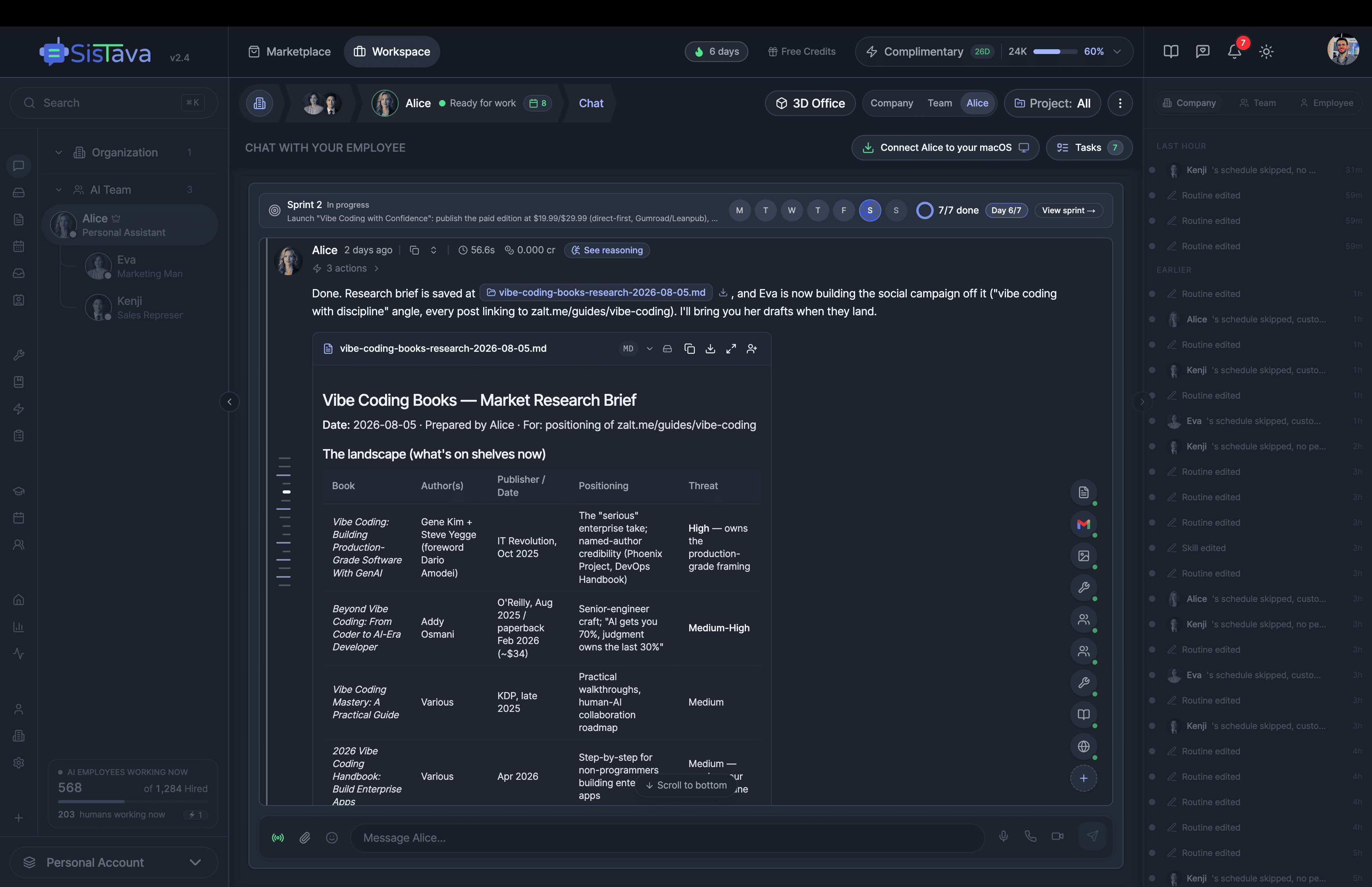The width and height of the screenshot is (1372, 887).
Task: Copy Alice's message using the copy icon
Action: point(414,250)
